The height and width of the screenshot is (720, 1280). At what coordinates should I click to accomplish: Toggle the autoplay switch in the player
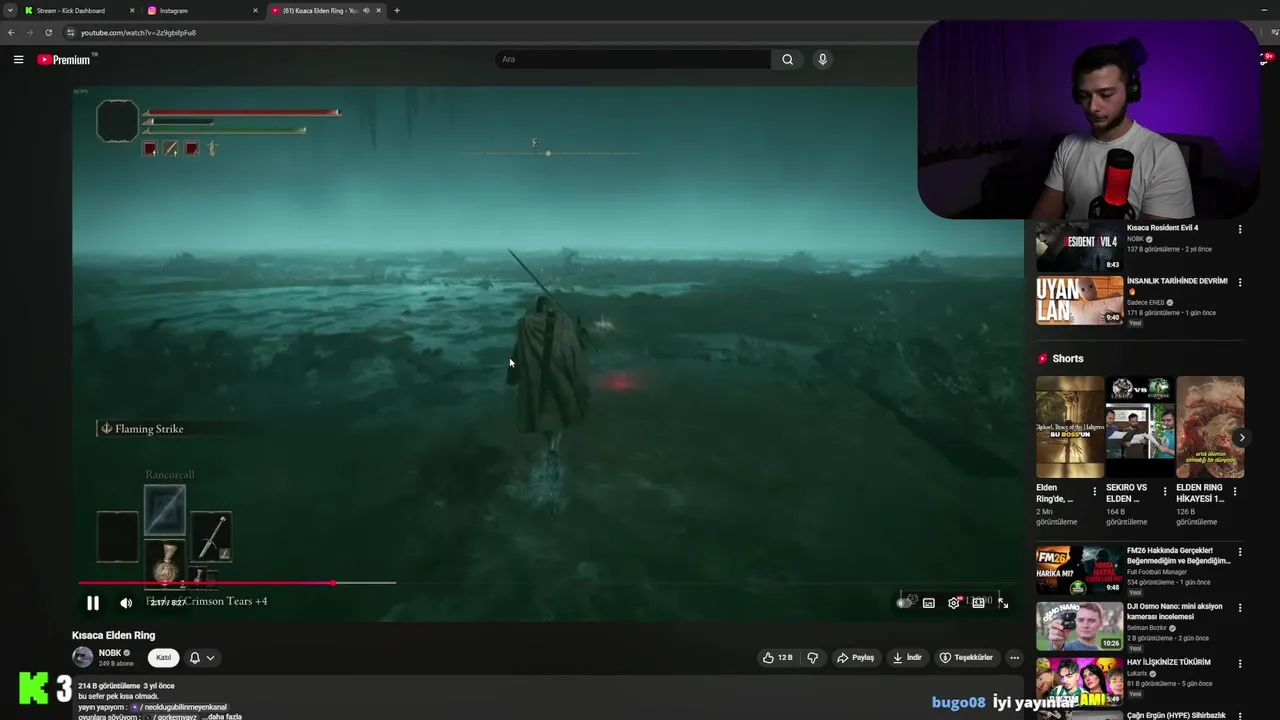pyautogui.click(x=905, y=602)
